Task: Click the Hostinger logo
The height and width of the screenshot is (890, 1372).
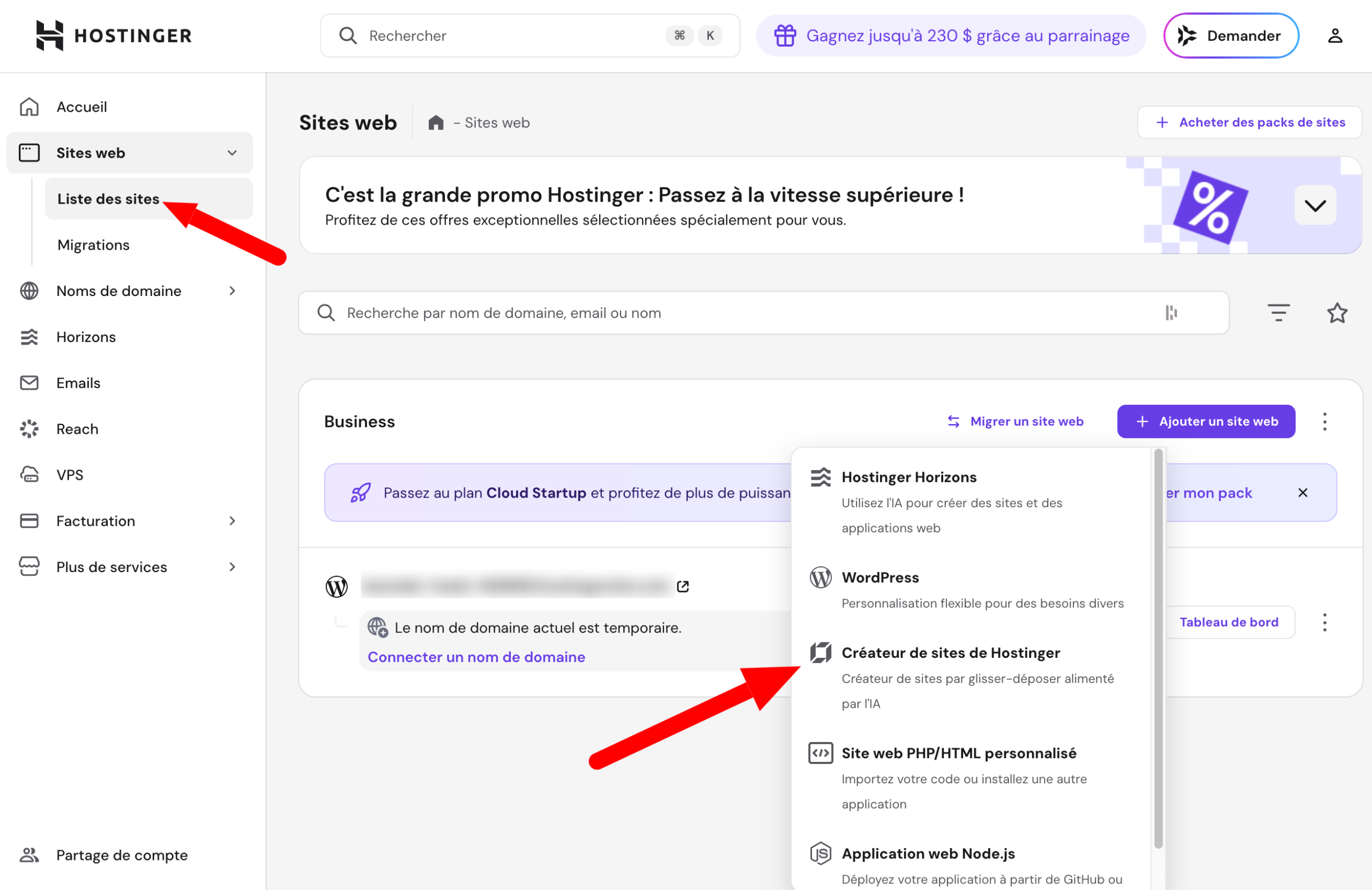Action: coord(114,36)
